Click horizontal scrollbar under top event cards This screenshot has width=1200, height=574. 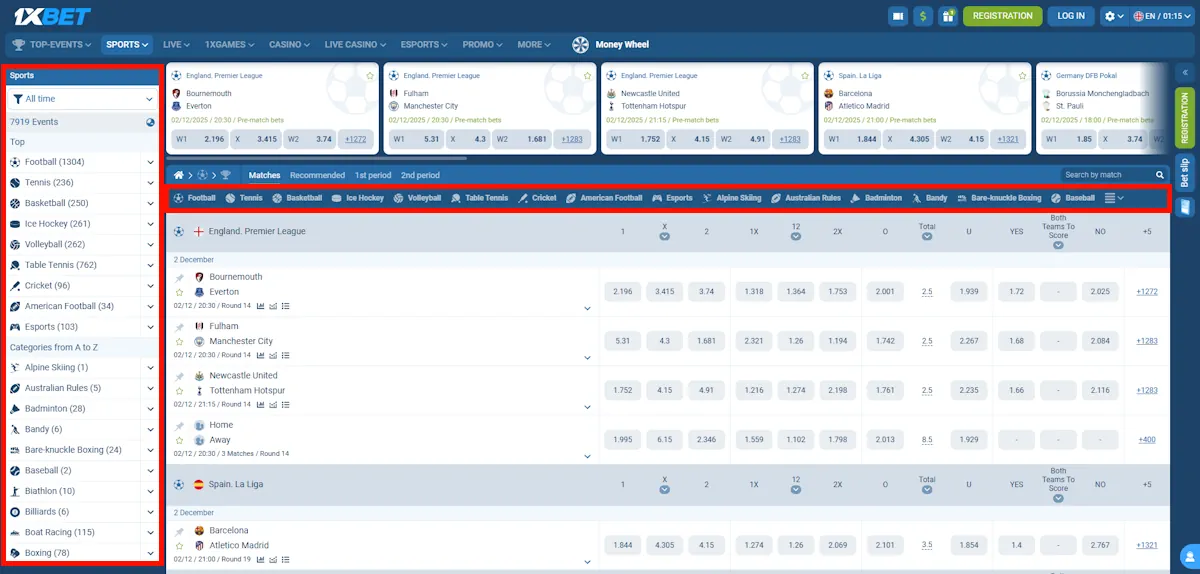(x=317, y=157)
